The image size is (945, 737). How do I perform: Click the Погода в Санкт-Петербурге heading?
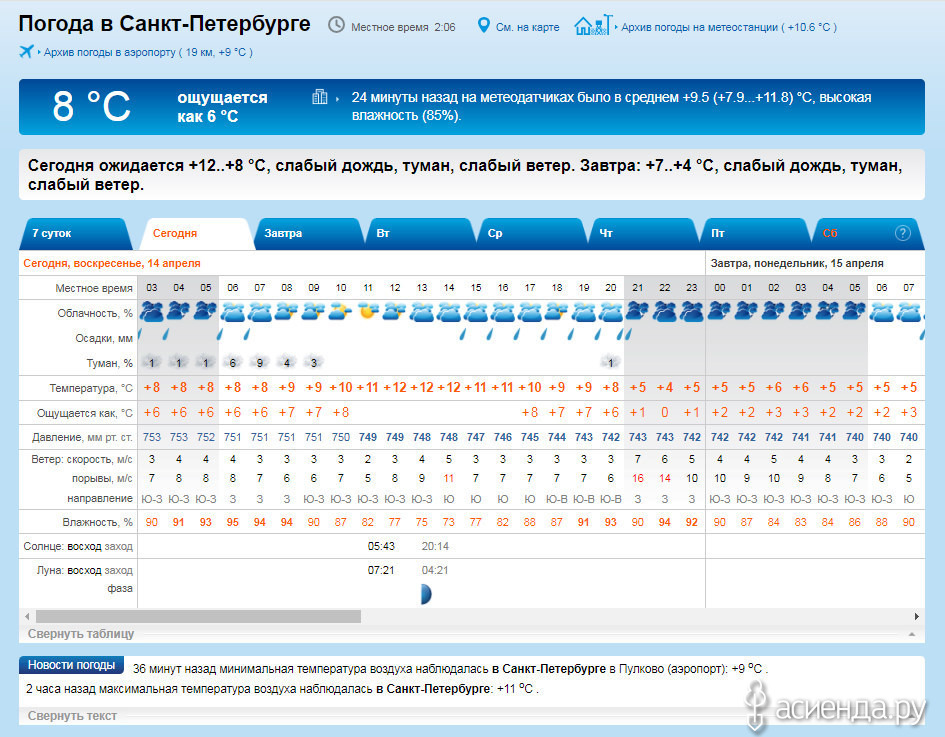(x=164, y=24)
